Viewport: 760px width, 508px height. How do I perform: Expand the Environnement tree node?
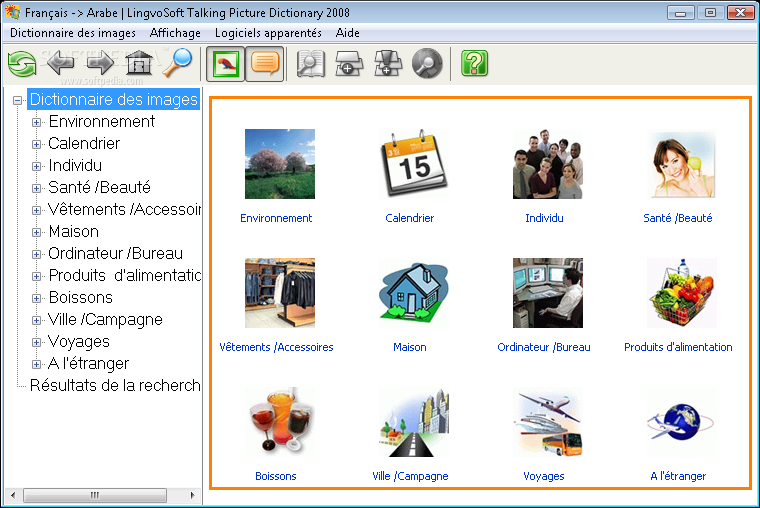pos(36,122)
